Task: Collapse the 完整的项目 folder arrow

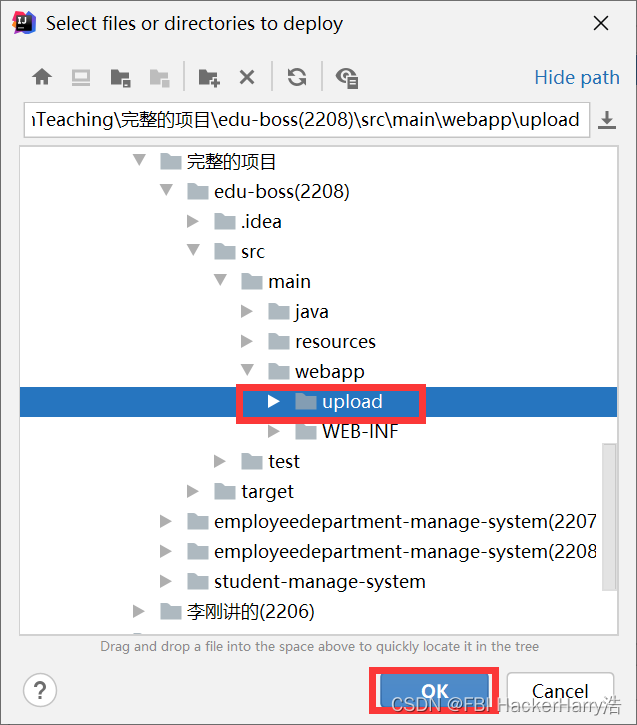Action: pos(139,160)
